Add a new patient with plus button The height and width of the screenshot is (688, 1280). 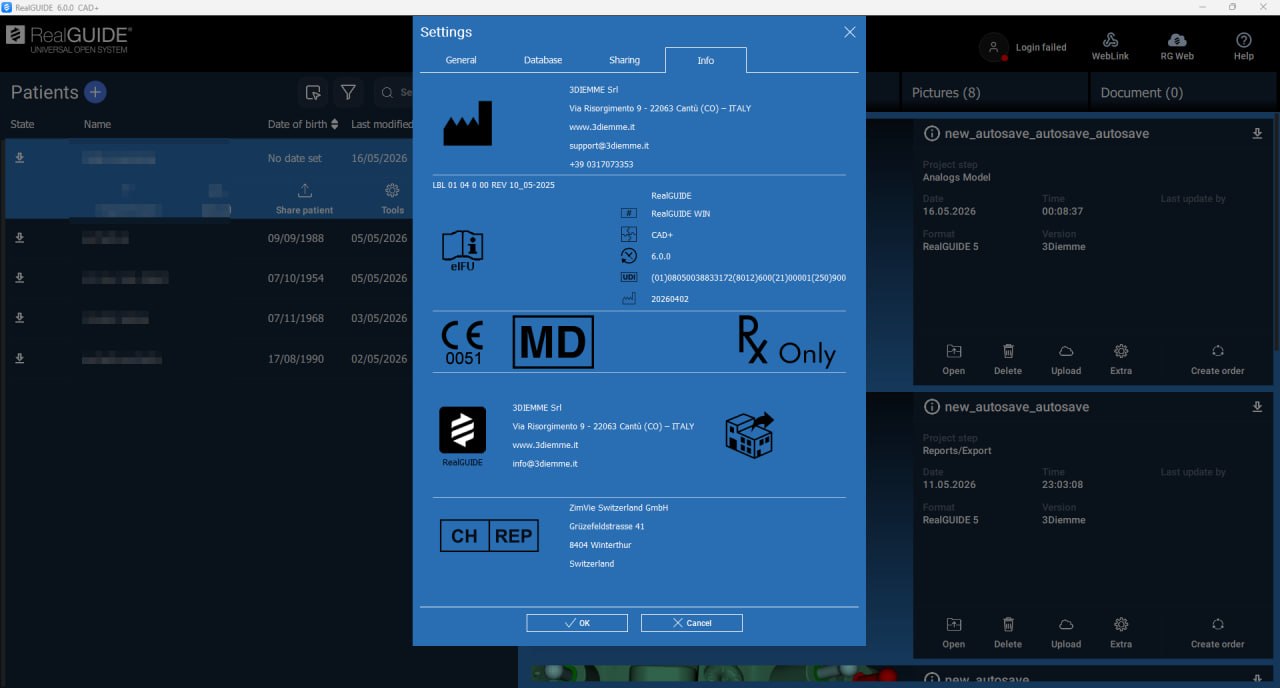coord(95,92)
